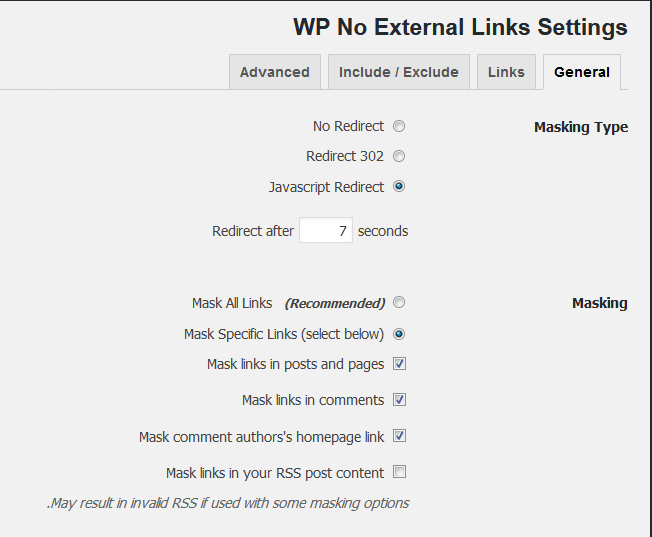The image size is (652, 537).
Task: Select the General tab
Action: 581,72
